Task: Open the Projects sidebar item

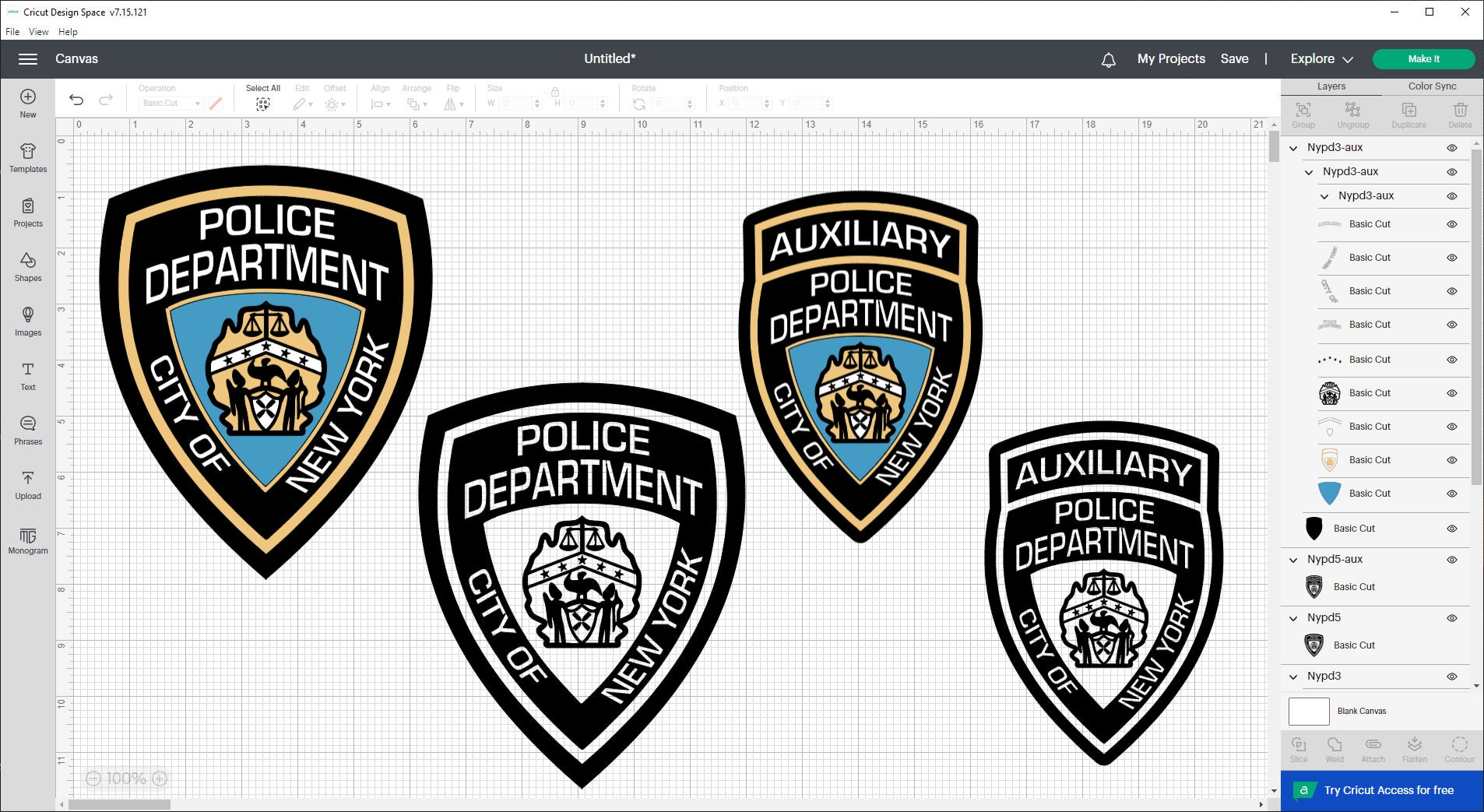Action: 28,213
